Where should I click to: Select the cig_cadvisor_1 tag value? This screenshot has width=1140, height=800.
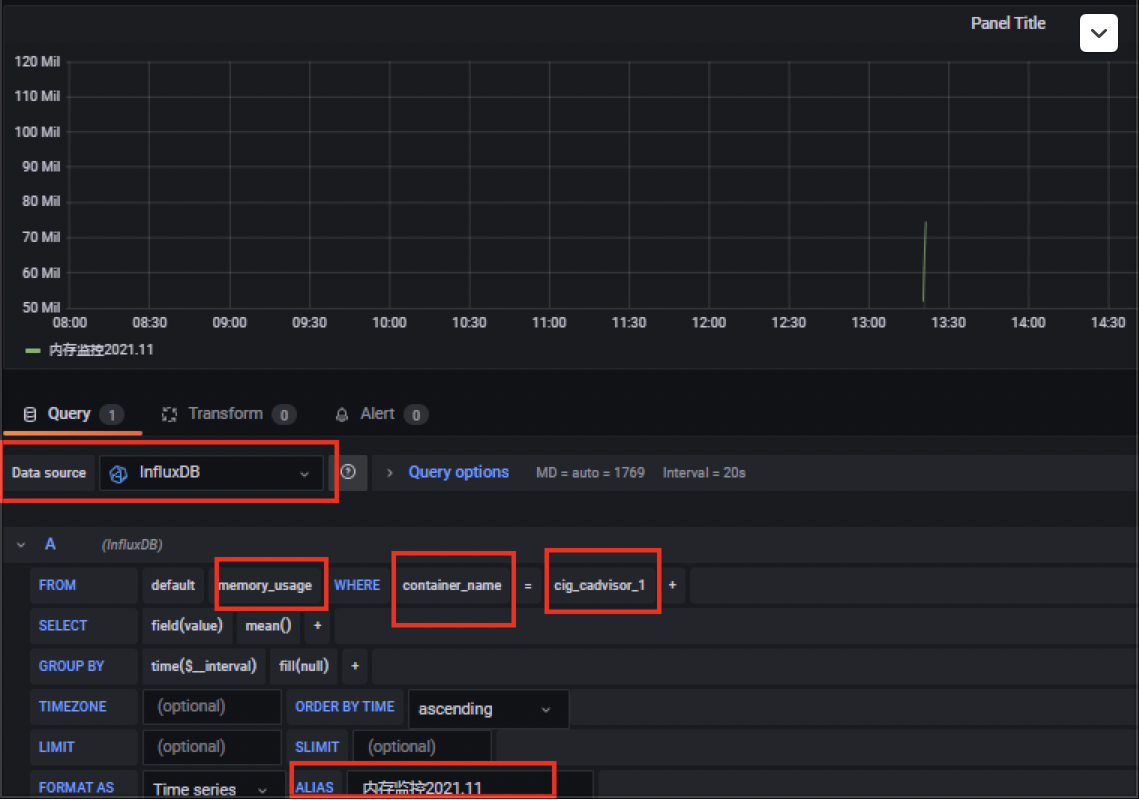pyautogui.click(x=599, y=585)
